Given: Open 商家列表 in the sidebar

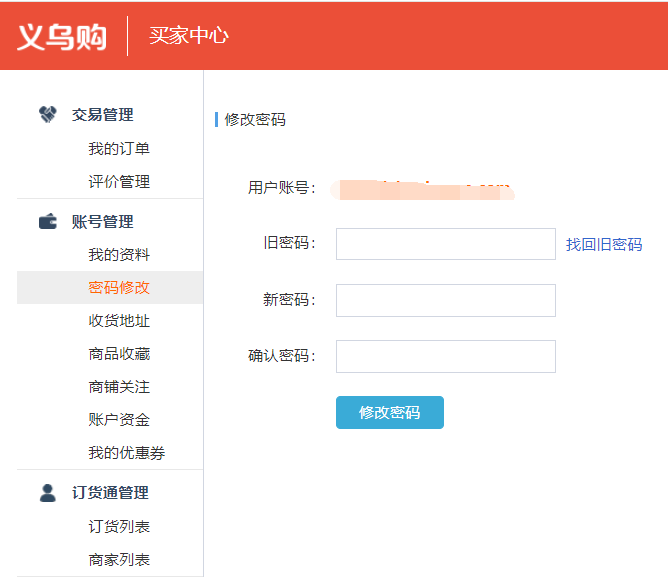Looking at the screenshot, I should (x=119, y=560).
